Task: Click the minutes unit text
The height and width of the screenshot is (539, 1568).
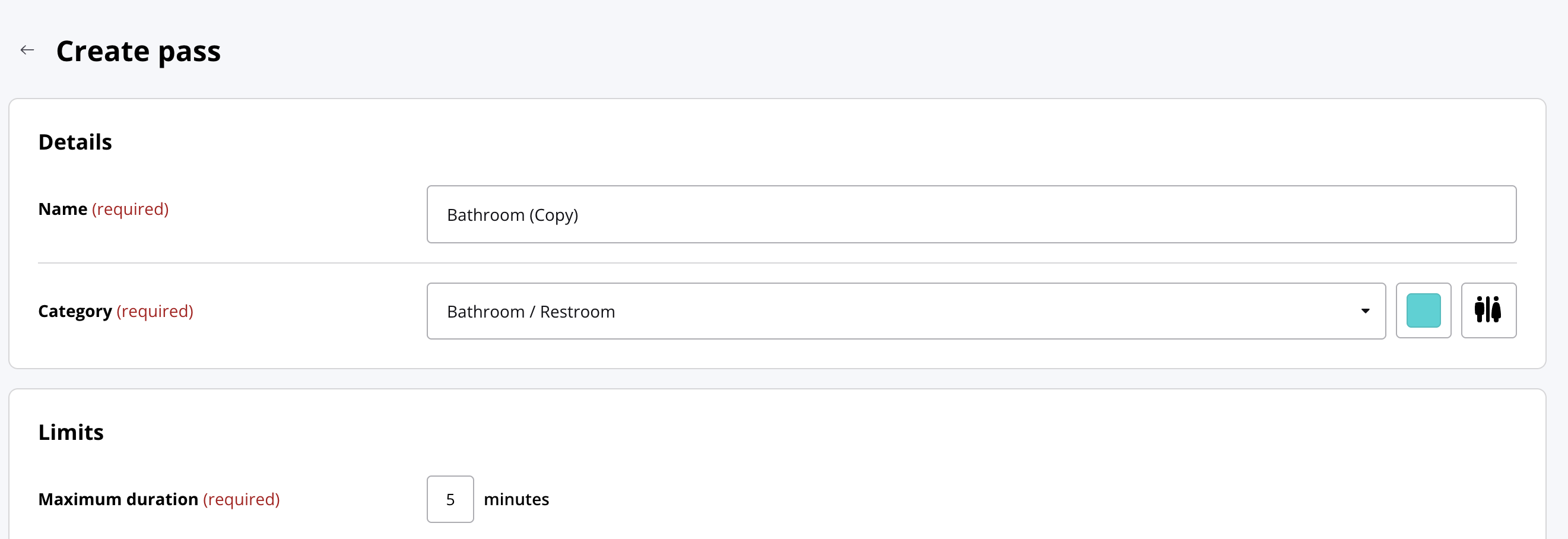Action: pos(516,499)
